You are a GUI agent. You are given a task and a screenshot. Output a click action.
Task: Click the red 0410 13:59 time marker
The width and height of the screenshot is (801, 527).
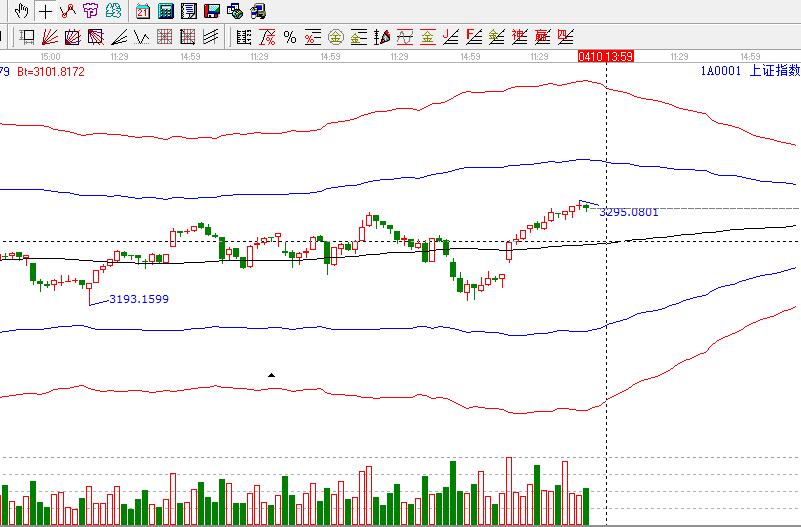tap(605, 57)
